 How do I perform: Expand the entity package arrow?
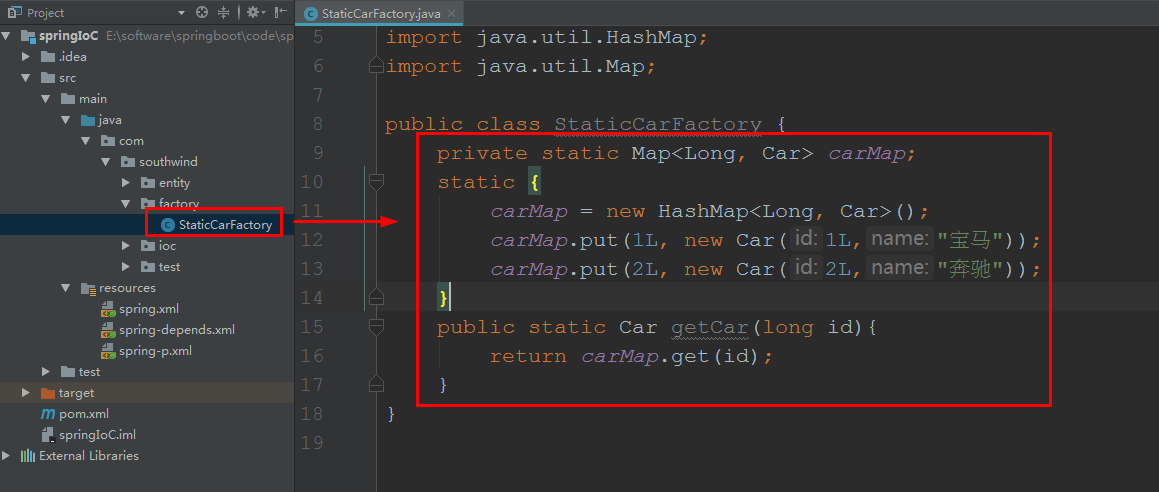pos(126,182)
